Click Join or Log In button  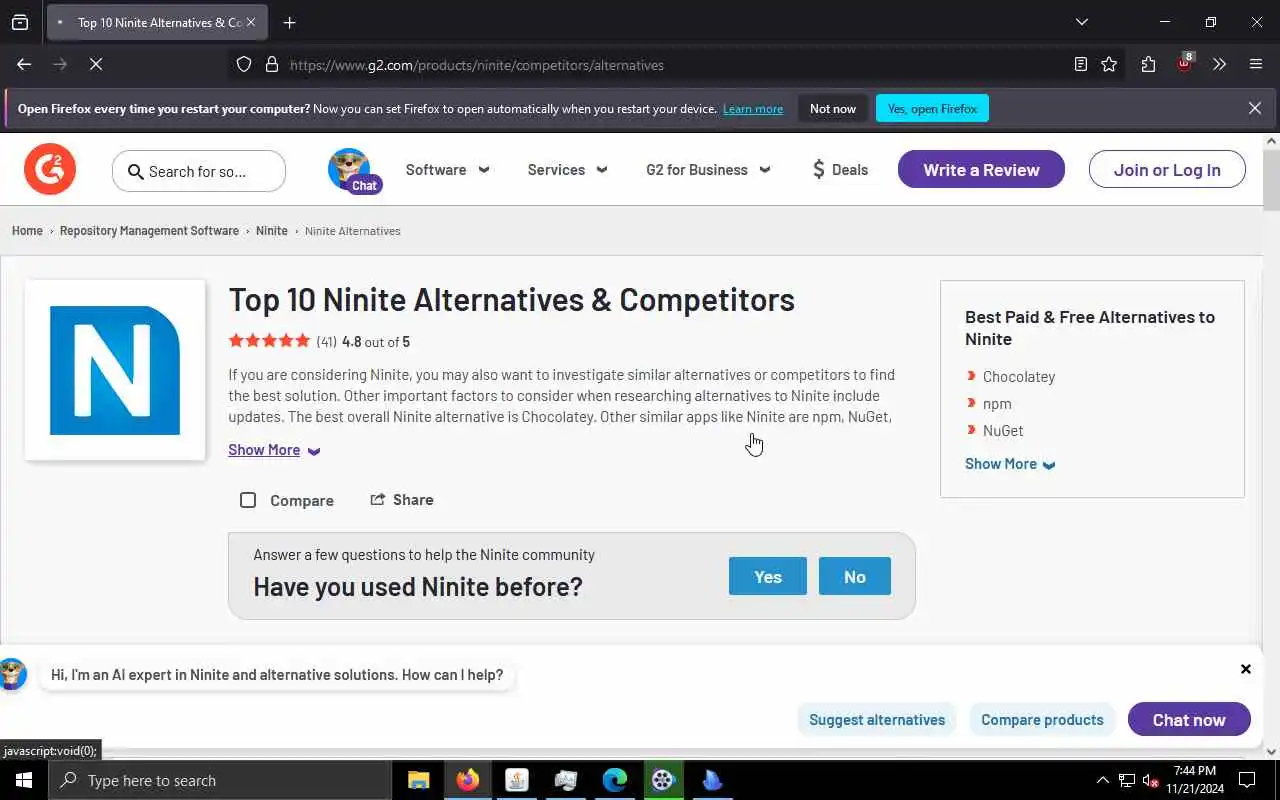tap(1167, 169)
